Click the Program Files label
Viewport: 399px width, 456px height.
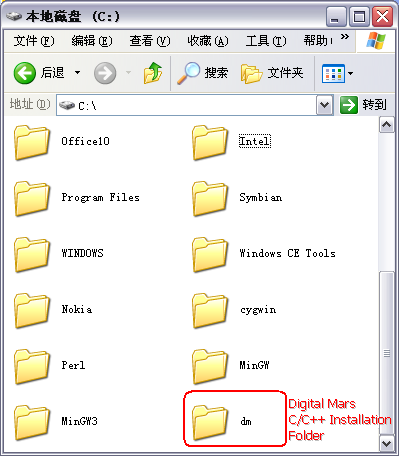(100, 197)
